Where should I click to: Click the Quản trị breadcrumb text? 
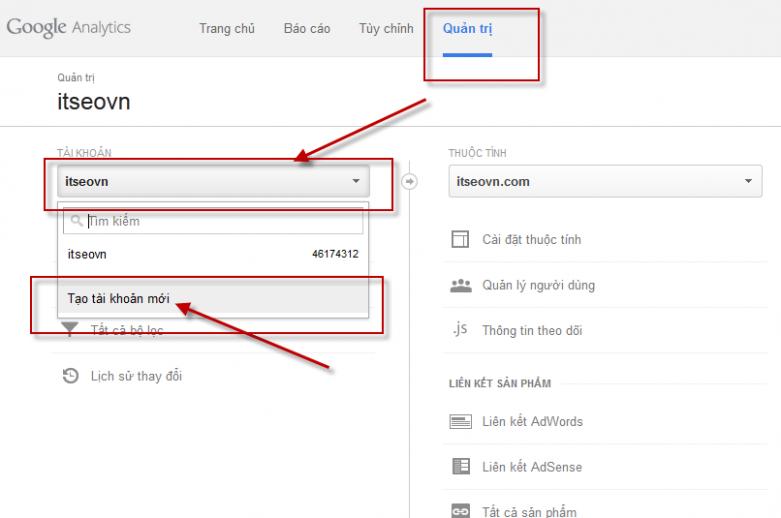click(x=76, y=78)
